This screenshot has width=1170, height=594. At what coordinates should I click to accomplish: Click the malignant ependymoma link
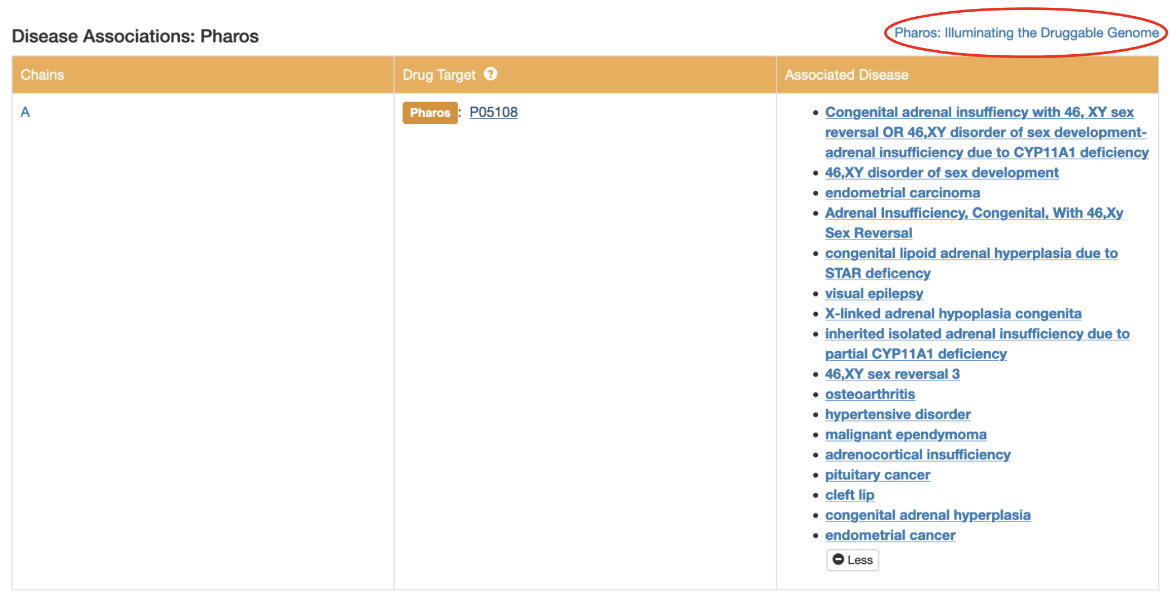(x=906, y=434)
